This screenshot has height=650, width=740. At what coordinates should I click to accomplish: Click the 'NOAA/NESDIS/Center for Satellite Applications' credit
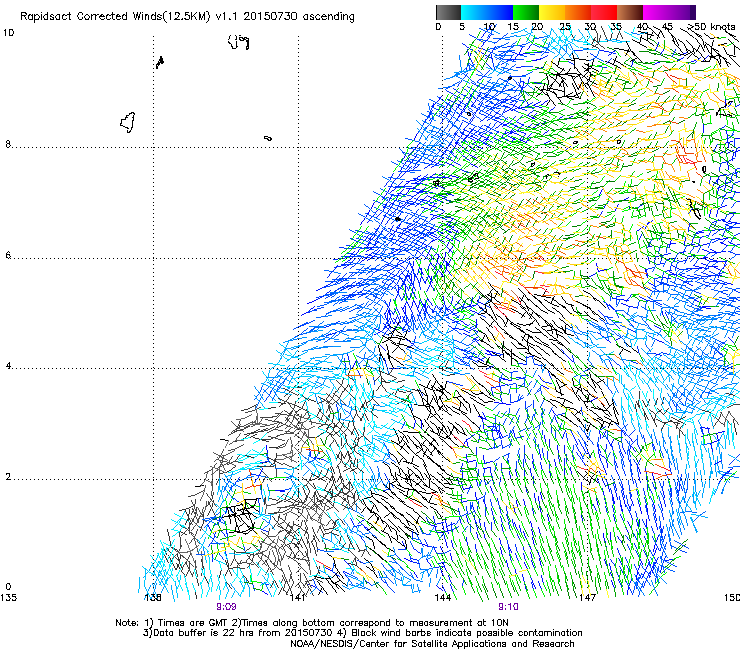pyautogui.click(x=432, y=644)
